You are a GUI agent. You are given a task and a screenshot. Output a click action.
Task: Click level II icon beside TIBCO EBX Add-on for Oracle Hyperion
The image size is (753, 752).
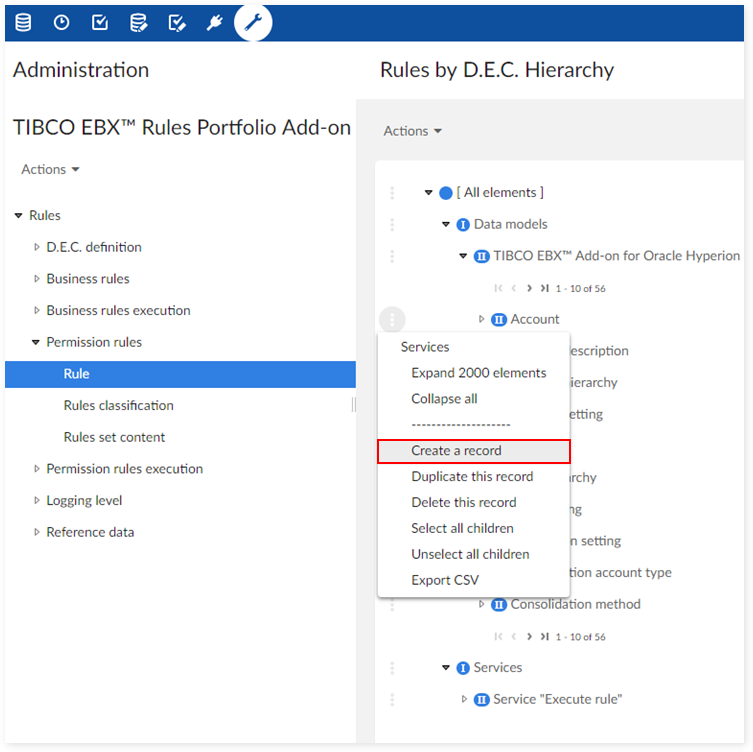(482, 256)
